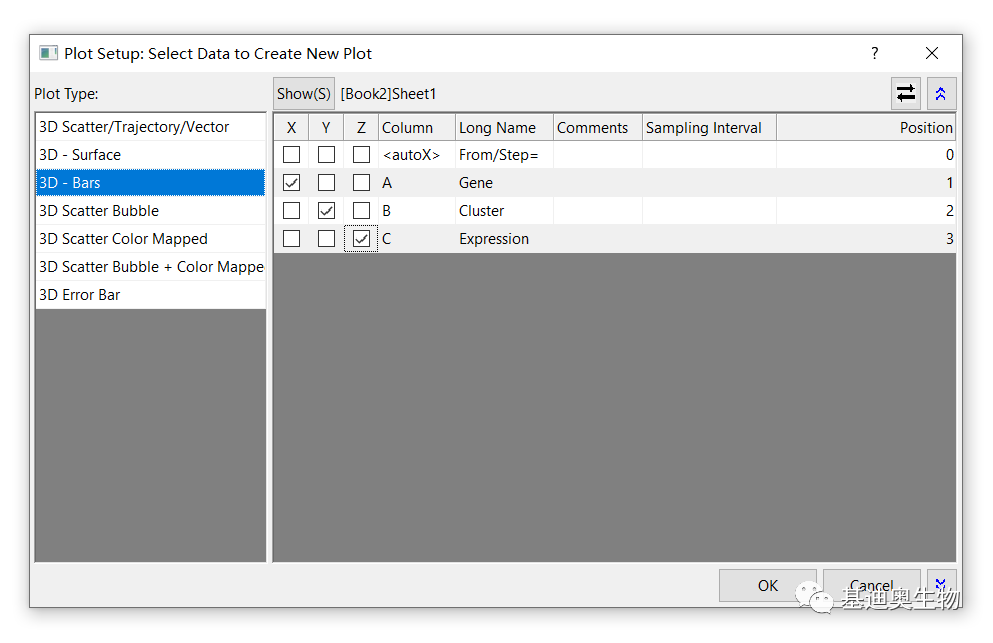Select 3D Scatter Color Mapped type

coord(123,239)
